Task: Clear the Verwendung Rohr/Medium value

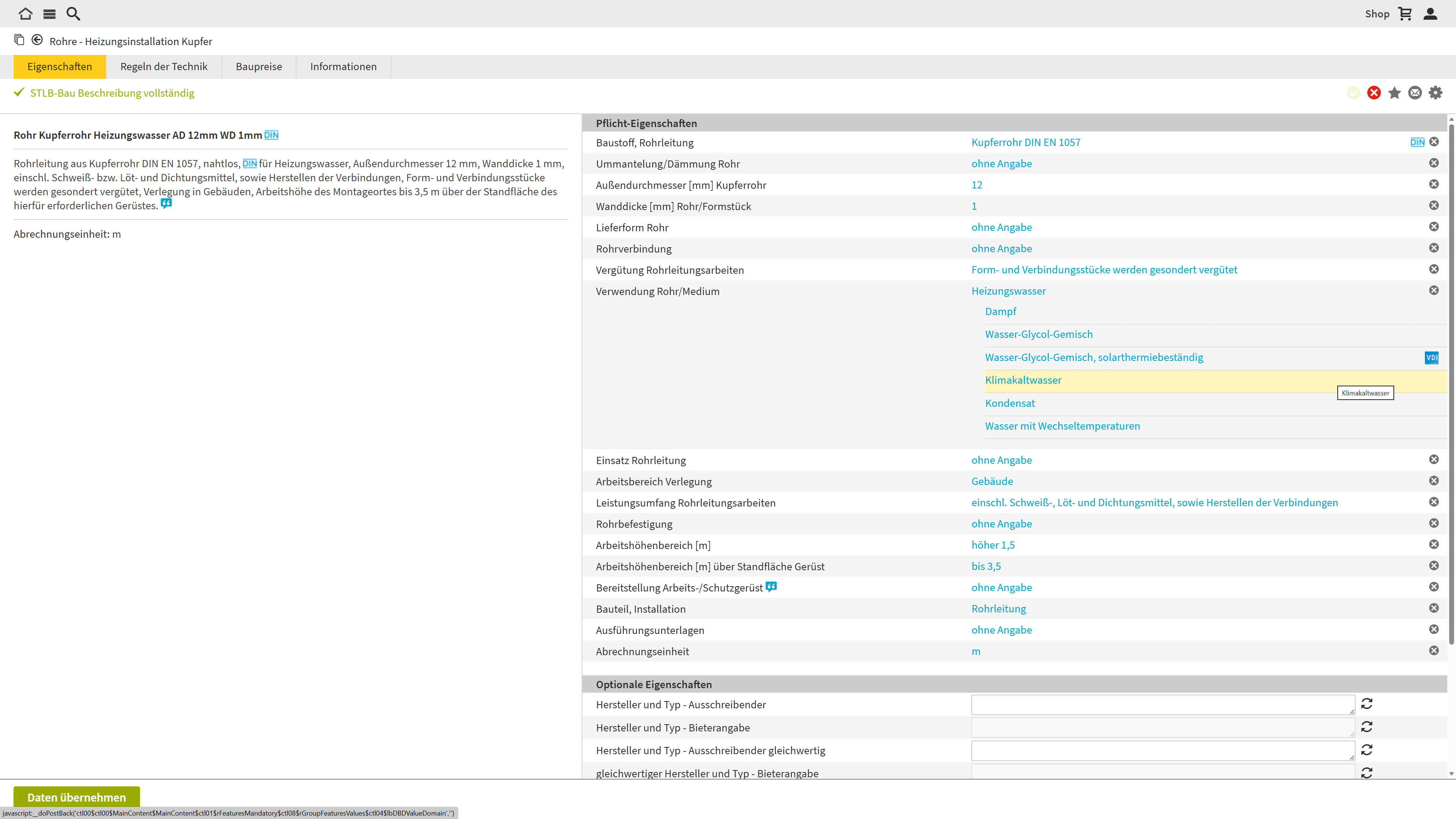Action: 1434,290
